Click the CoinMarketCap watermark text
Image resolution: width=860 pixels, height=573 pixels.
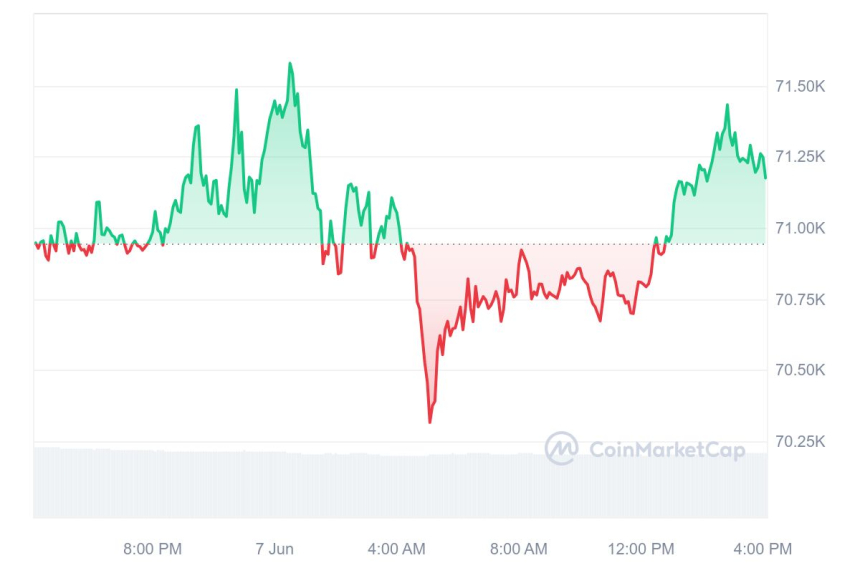[x=664, y=450]
